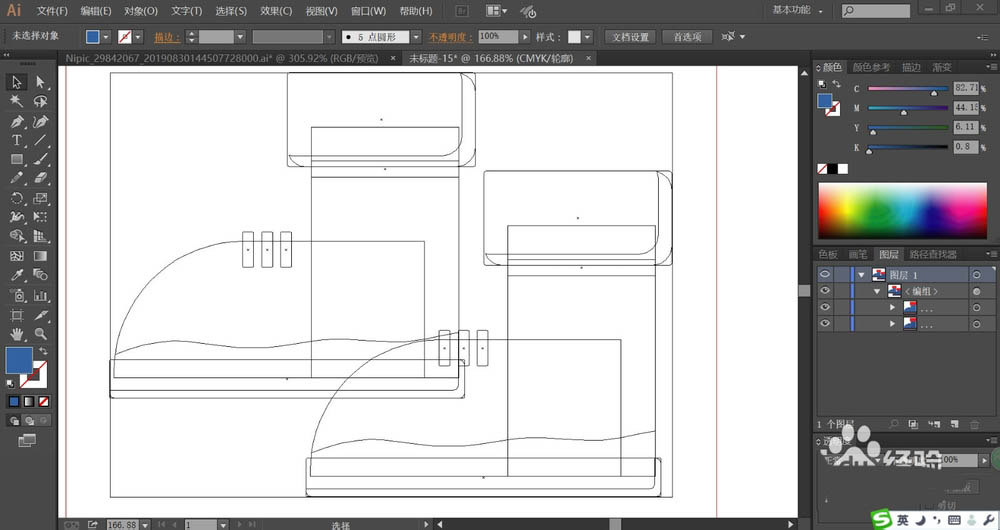Collapse the 图层 1 layer tree
The width and height of the screenshot is (1000, 530).
click(x=861, y=274)
